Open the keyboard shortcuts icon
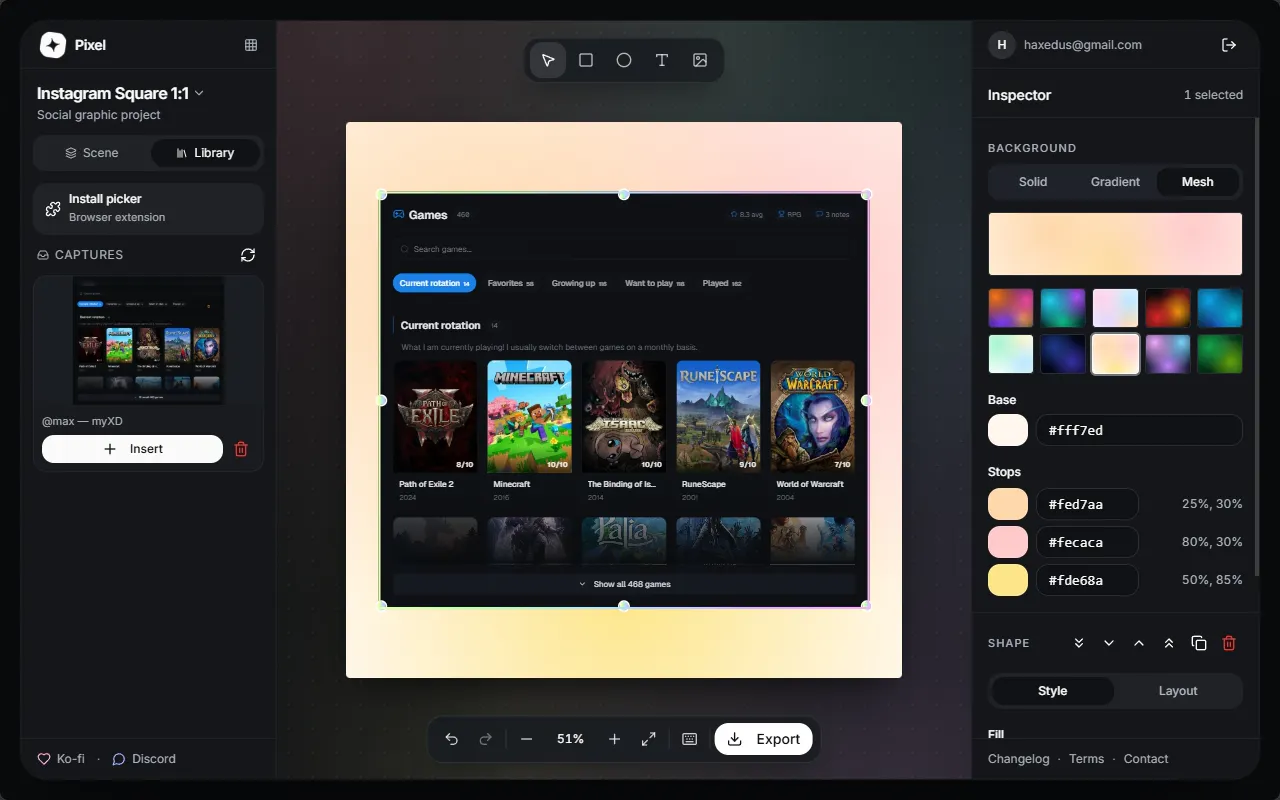 (689, 739)
